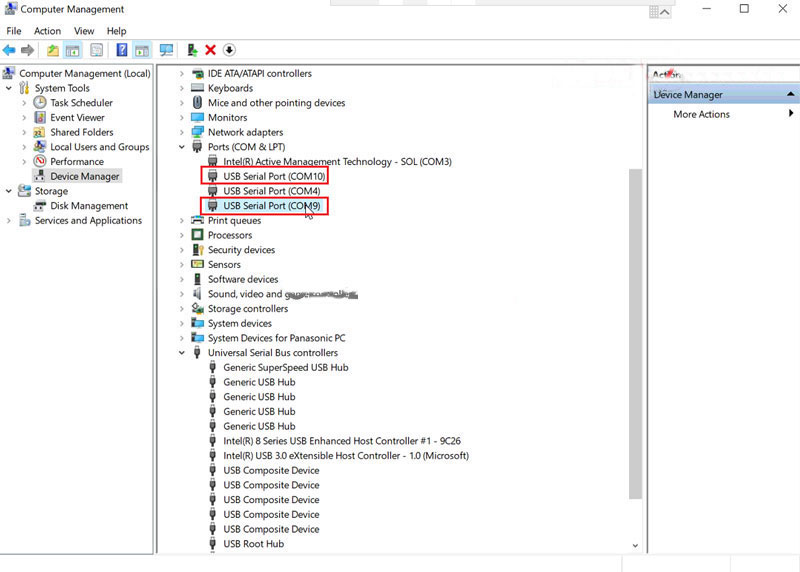Collapse the System Tools tree node
800x572 pixels.
(x=9, y=88)
